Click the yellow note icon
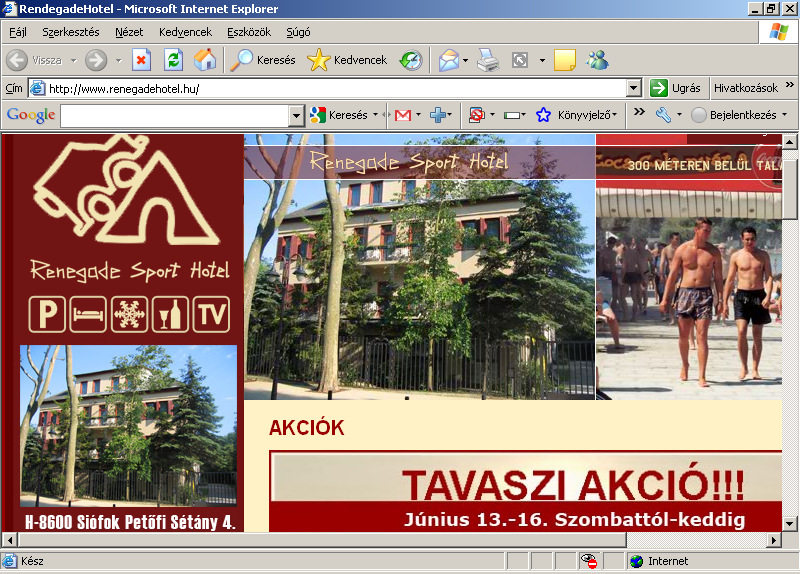800x574 pixels. 565,60
